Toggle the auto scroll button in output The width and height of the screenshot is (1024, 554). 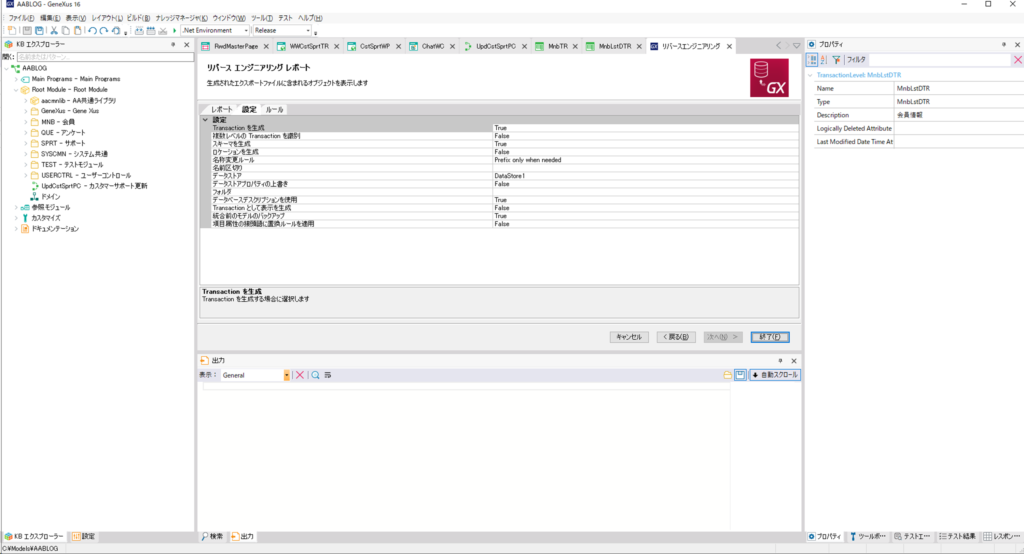[775, 375]
